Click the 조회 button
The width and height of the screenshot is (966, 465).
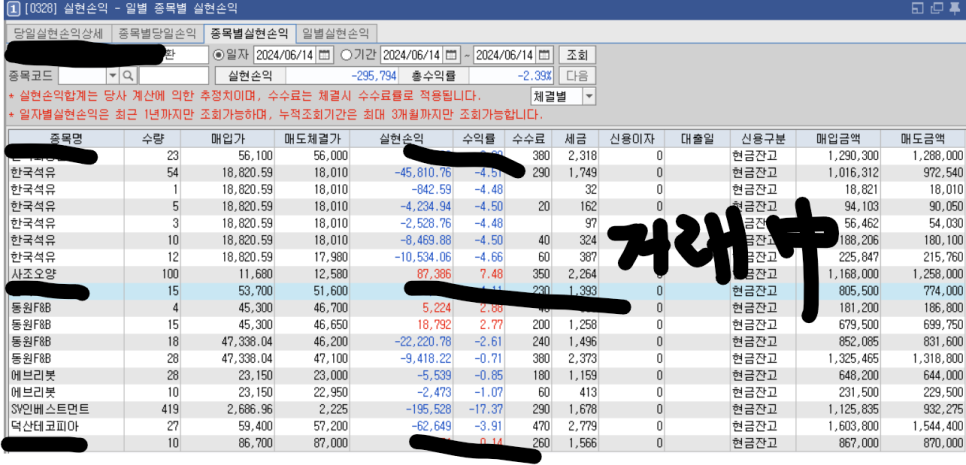coord(577,55)
